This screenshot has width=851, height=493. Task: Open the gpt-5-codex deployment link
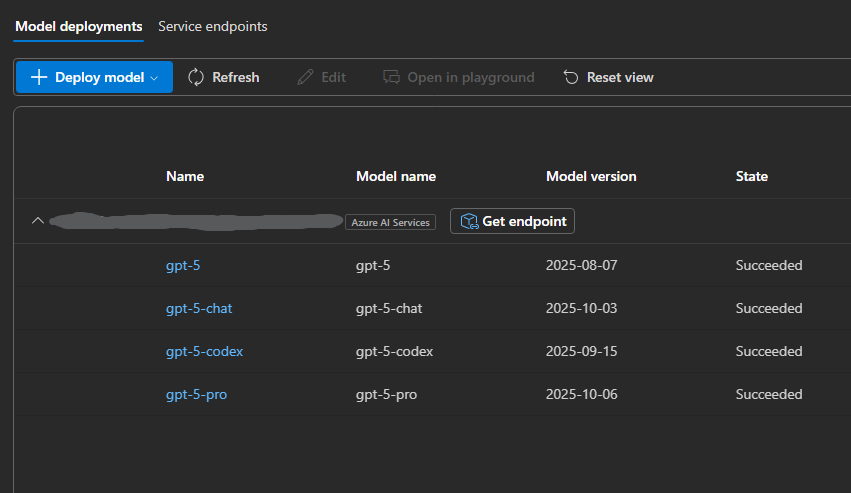[204, 351]
